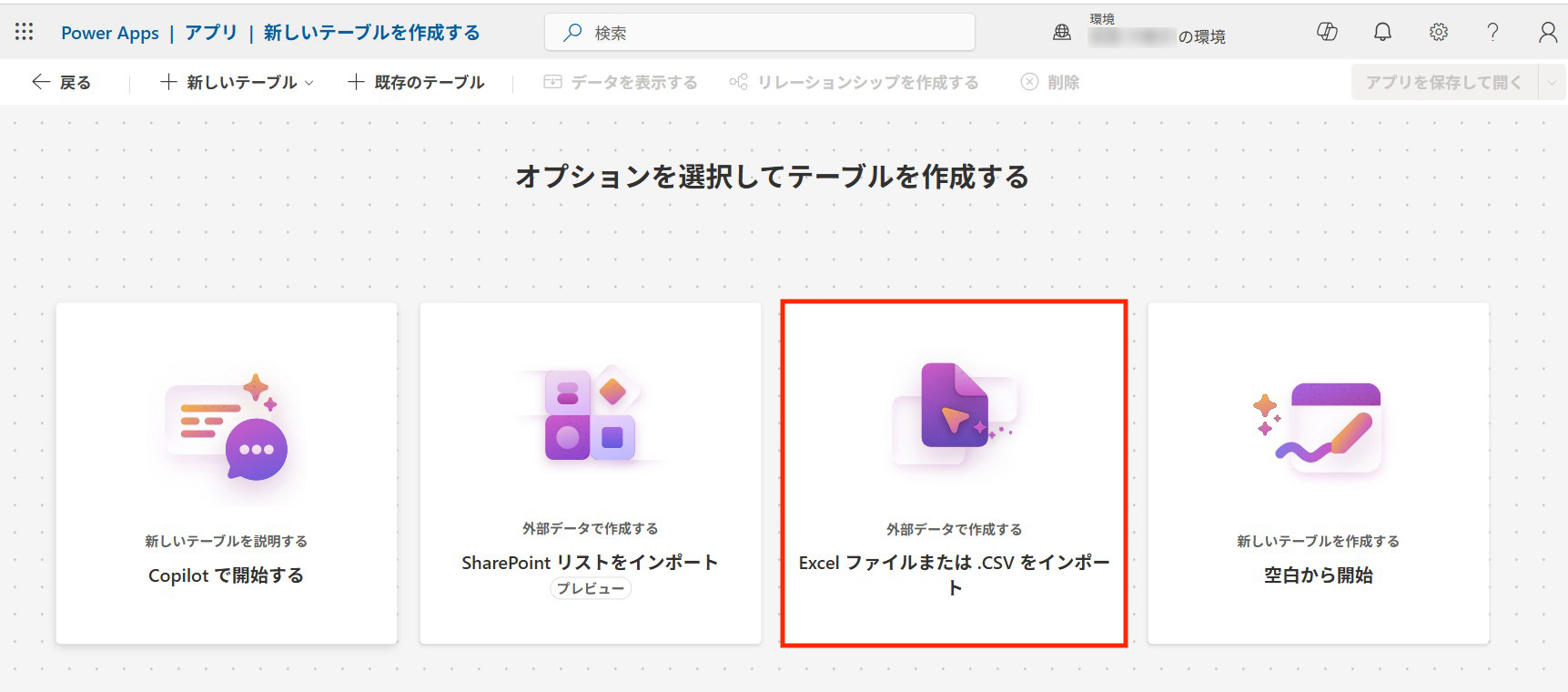Click データを表示する
1568x692 pixels.
point(621,82)
